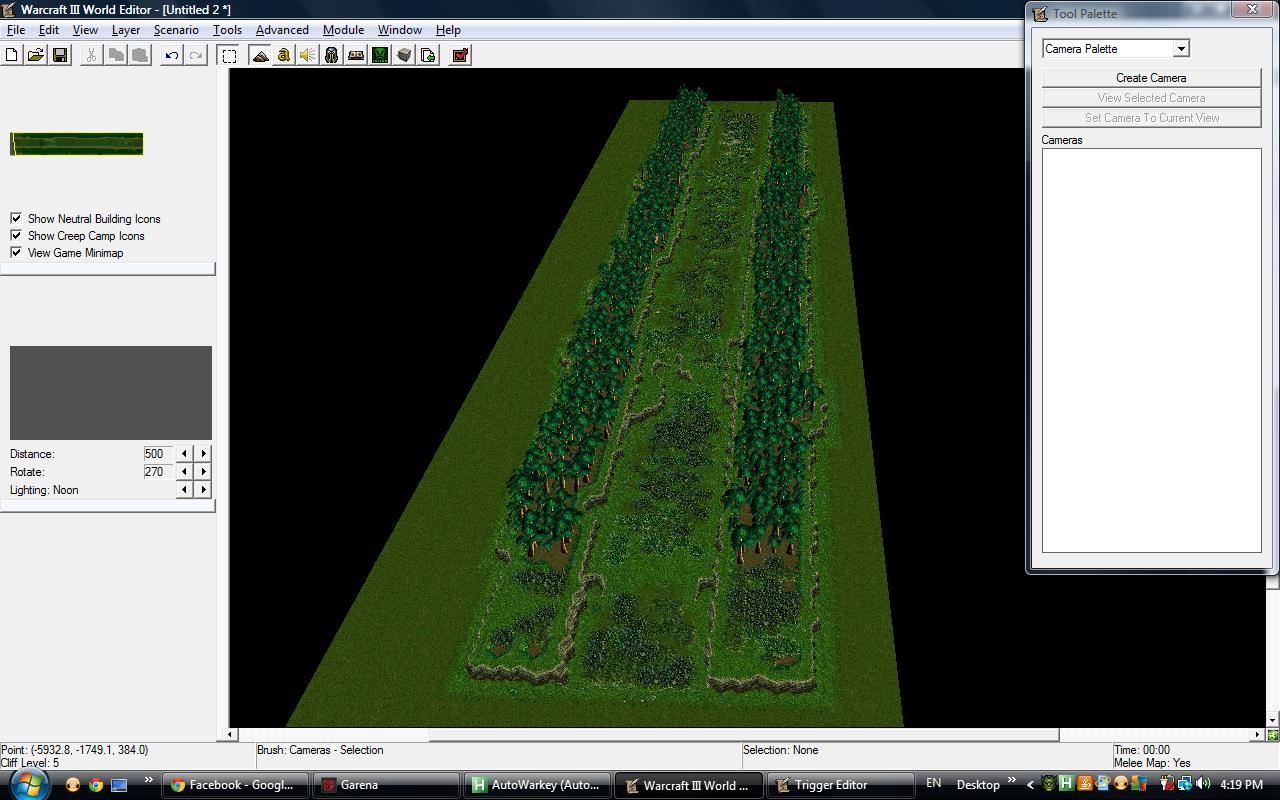The height and width of the screenshot is (800, 1280).
Task: Open the Import Manager icon
Action: (428, 55)
